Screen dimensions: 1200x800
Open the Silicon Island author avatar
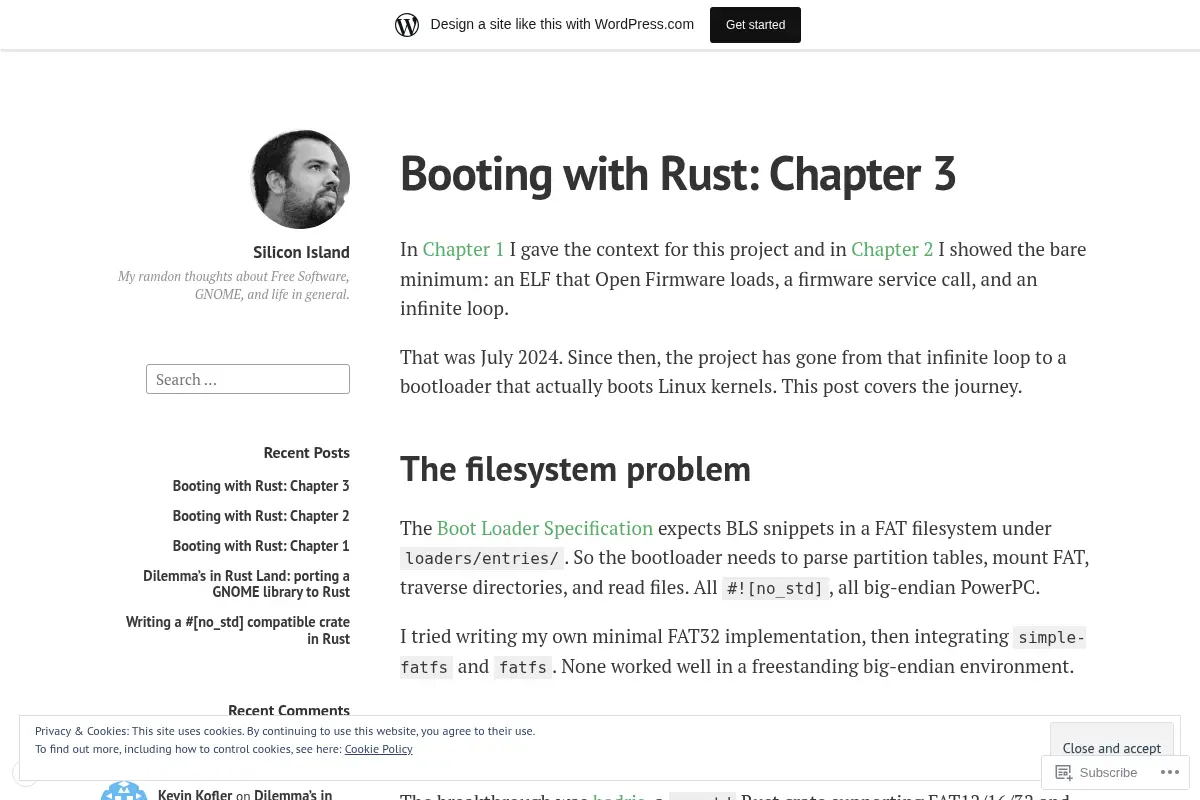click(x=300, y=179)
